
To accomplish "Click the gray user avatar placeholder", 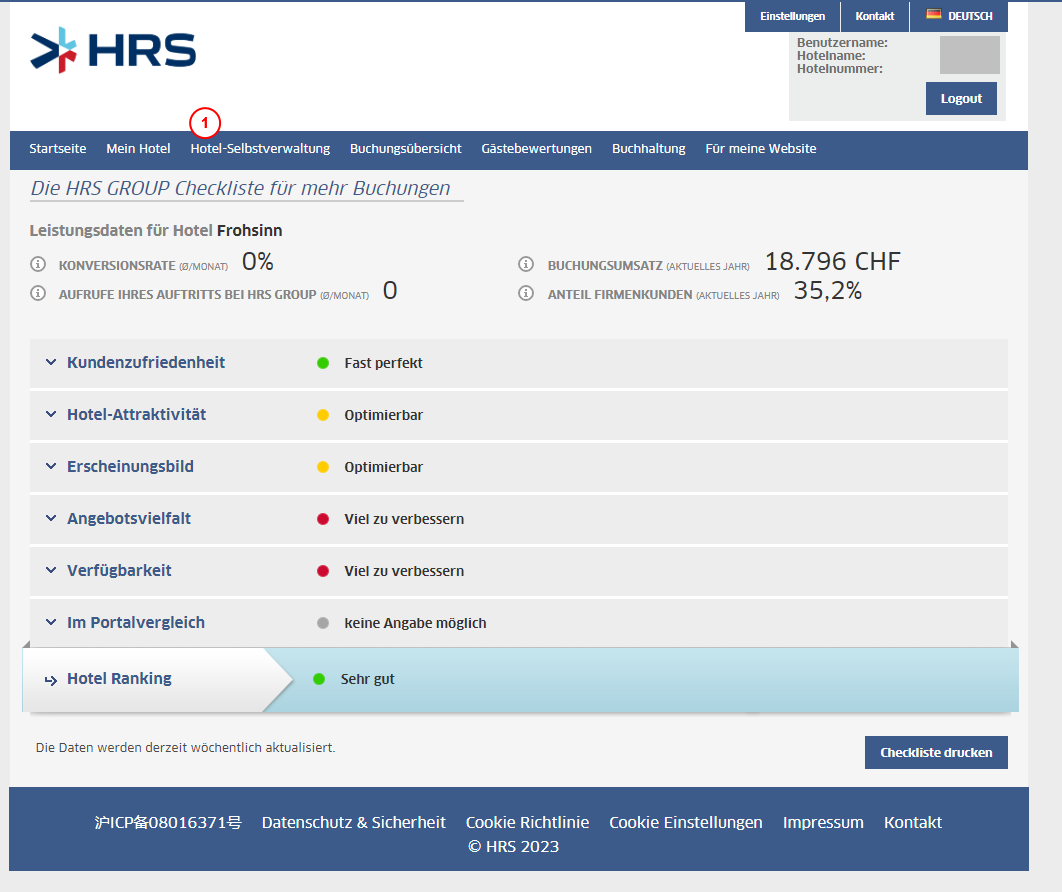I will coord(969,55).
